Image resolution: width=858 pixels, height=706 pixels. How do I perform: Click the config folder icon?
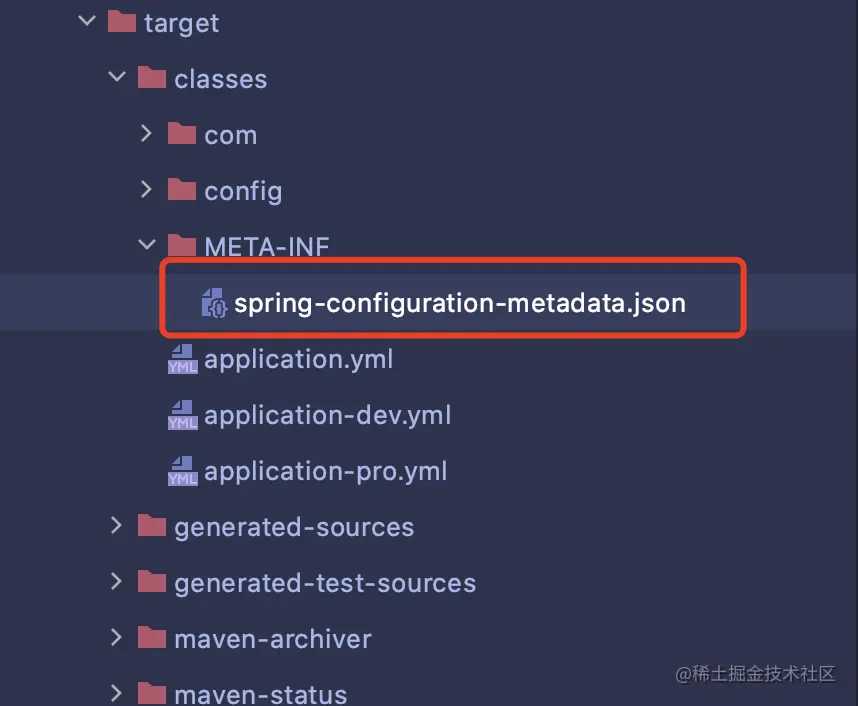pyautogui.click(x=182, y=190)
